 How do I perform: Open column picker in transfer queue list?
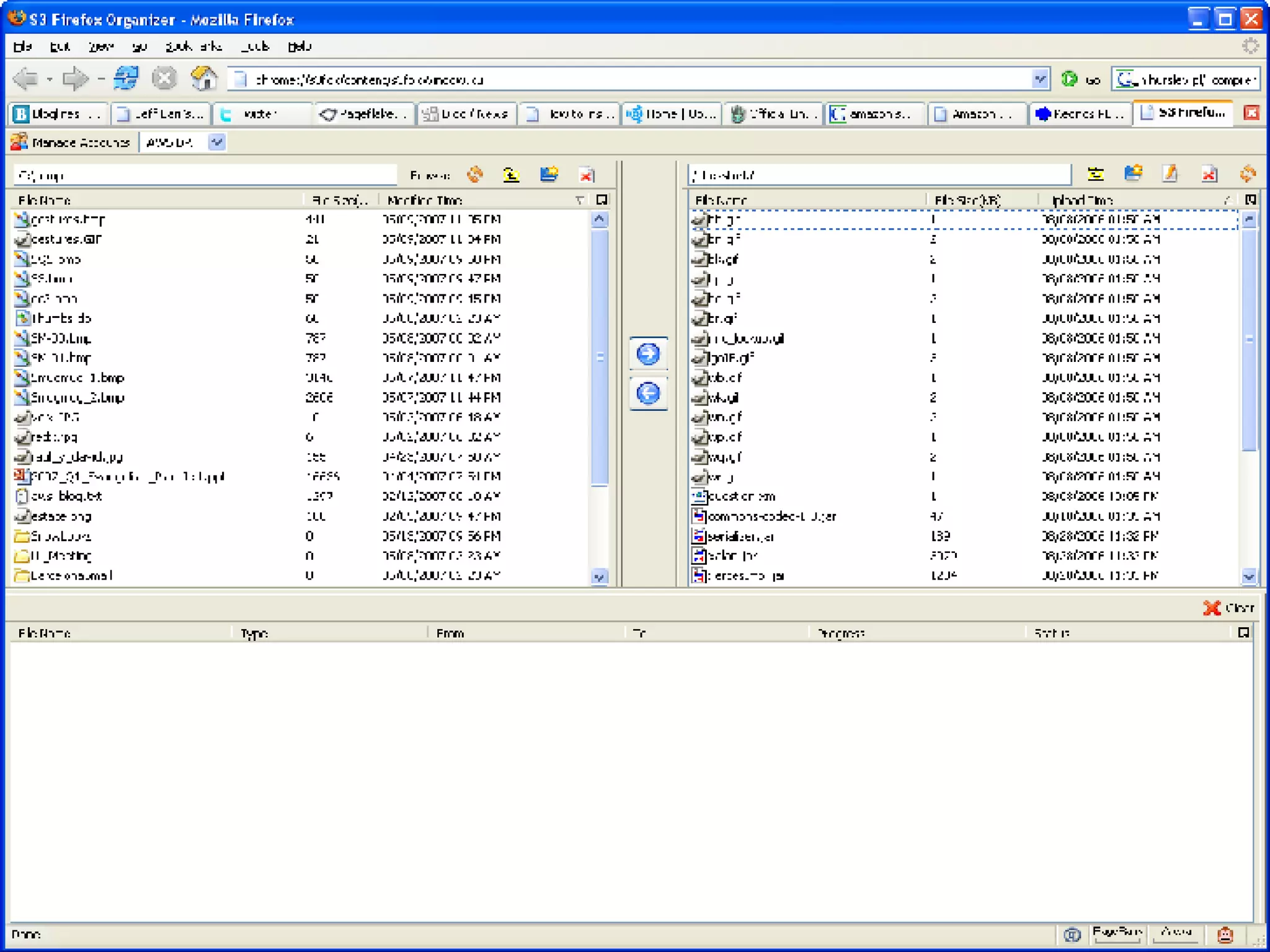pos(1243,632)
